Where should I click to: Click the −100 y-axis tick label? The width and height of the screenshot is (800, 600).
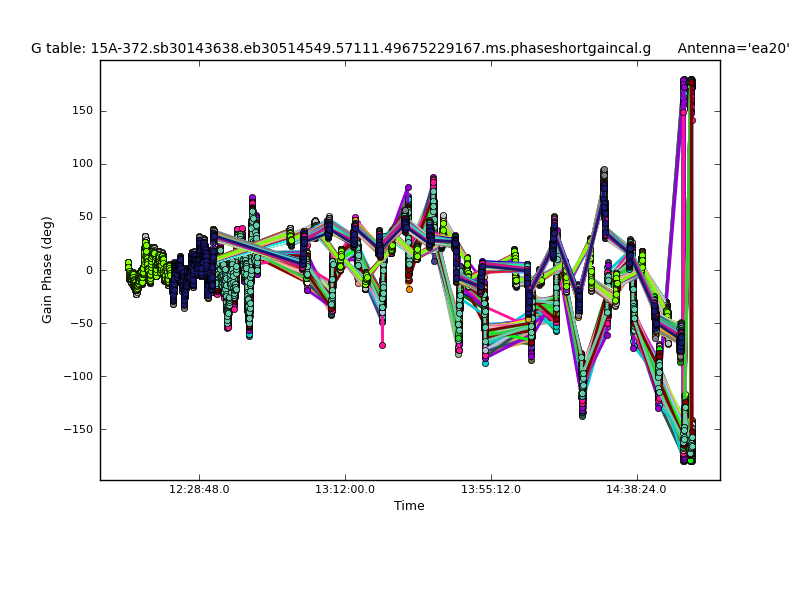tap(77, 376)
